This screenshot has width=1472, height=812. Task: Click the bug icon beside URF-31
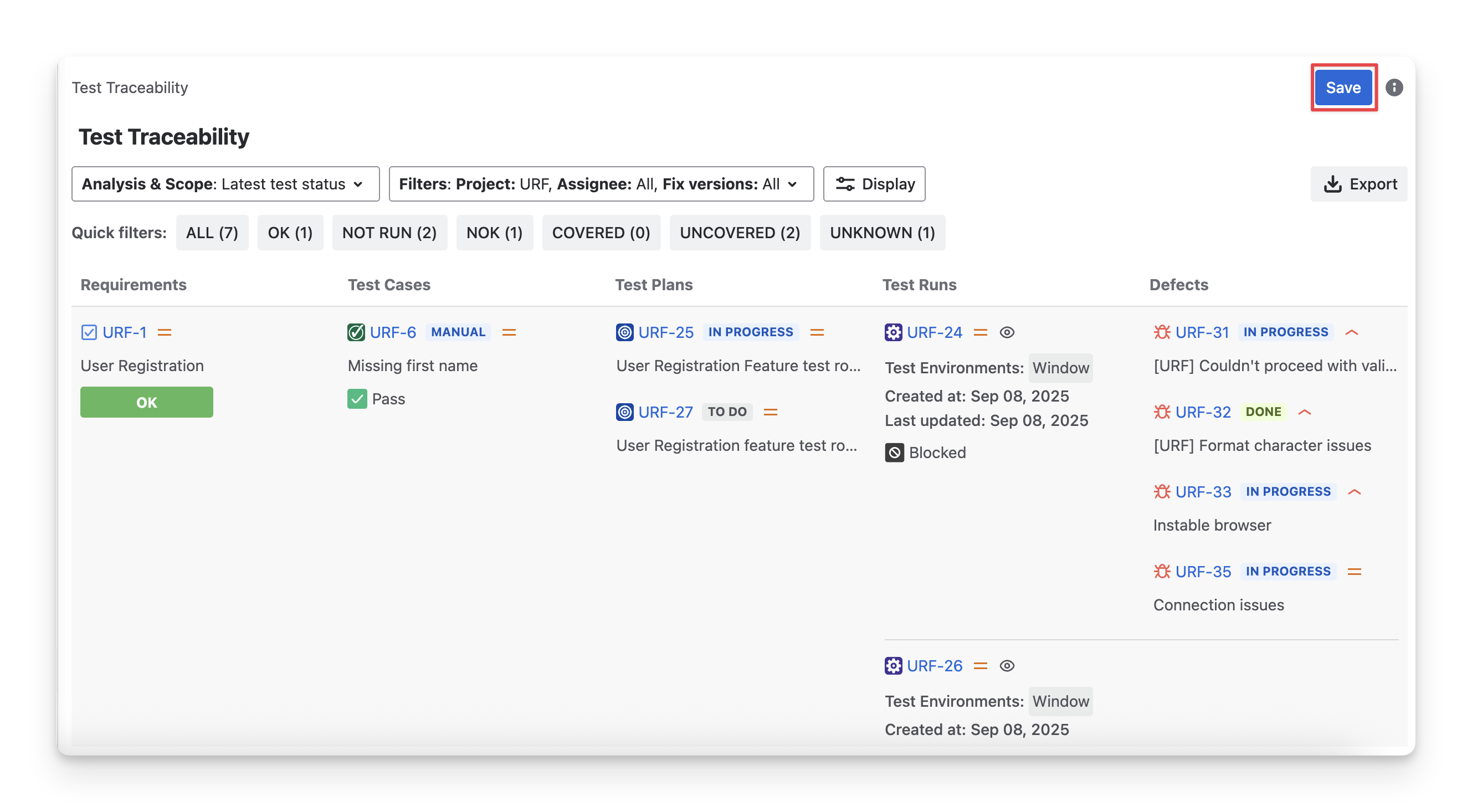1162,332
